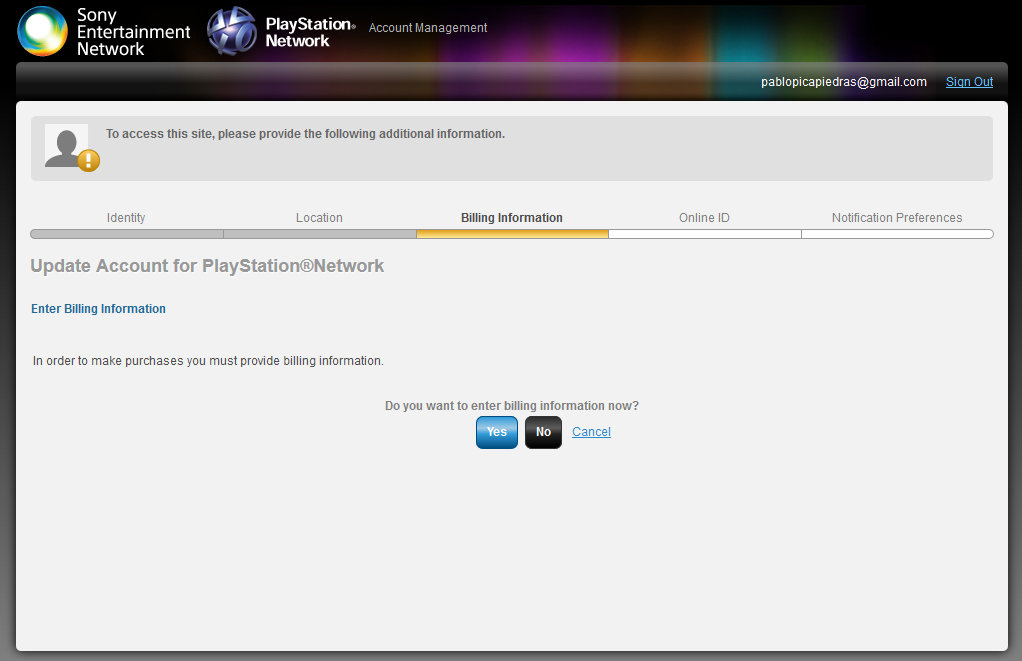Click the Cancel link

pyautogui.click(x=591, y=431)
